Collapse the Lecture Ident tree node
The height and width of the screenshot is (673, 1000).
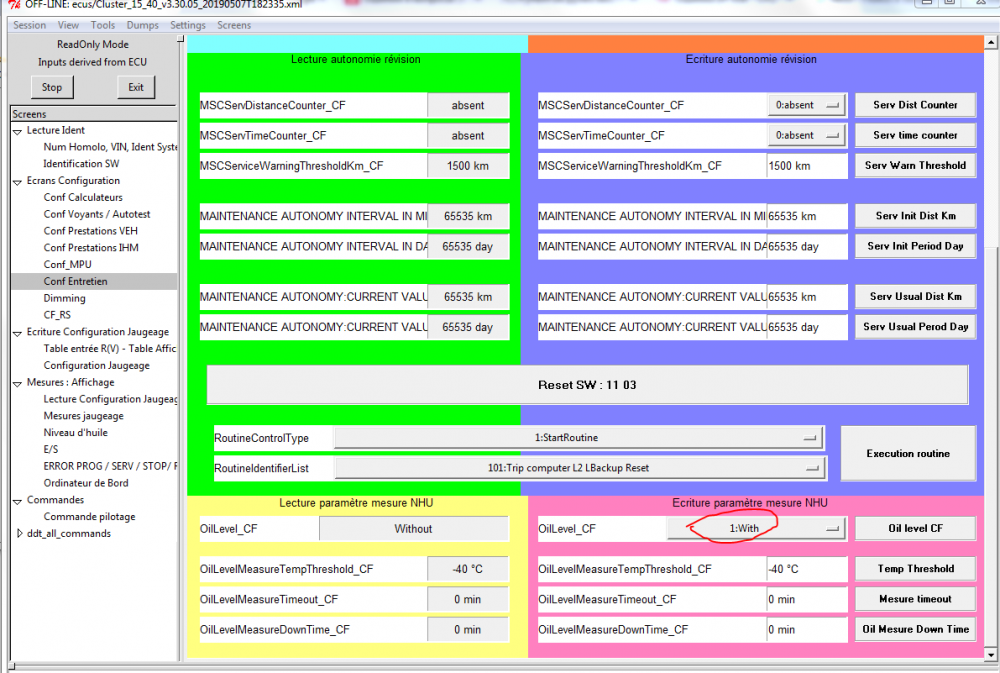click(x=17, y=131)
